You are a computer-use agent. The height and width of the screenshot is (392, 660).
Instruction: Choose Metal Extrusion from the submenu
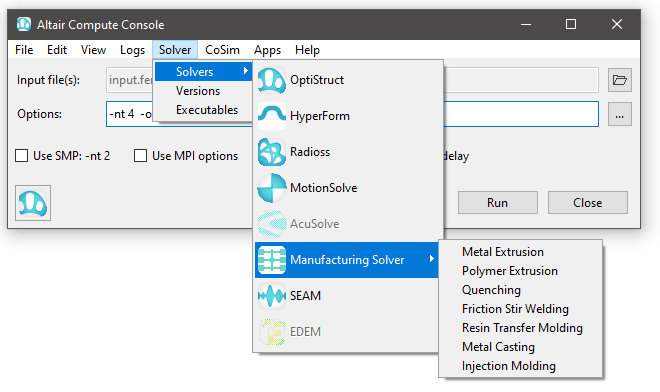pos(520,252)
